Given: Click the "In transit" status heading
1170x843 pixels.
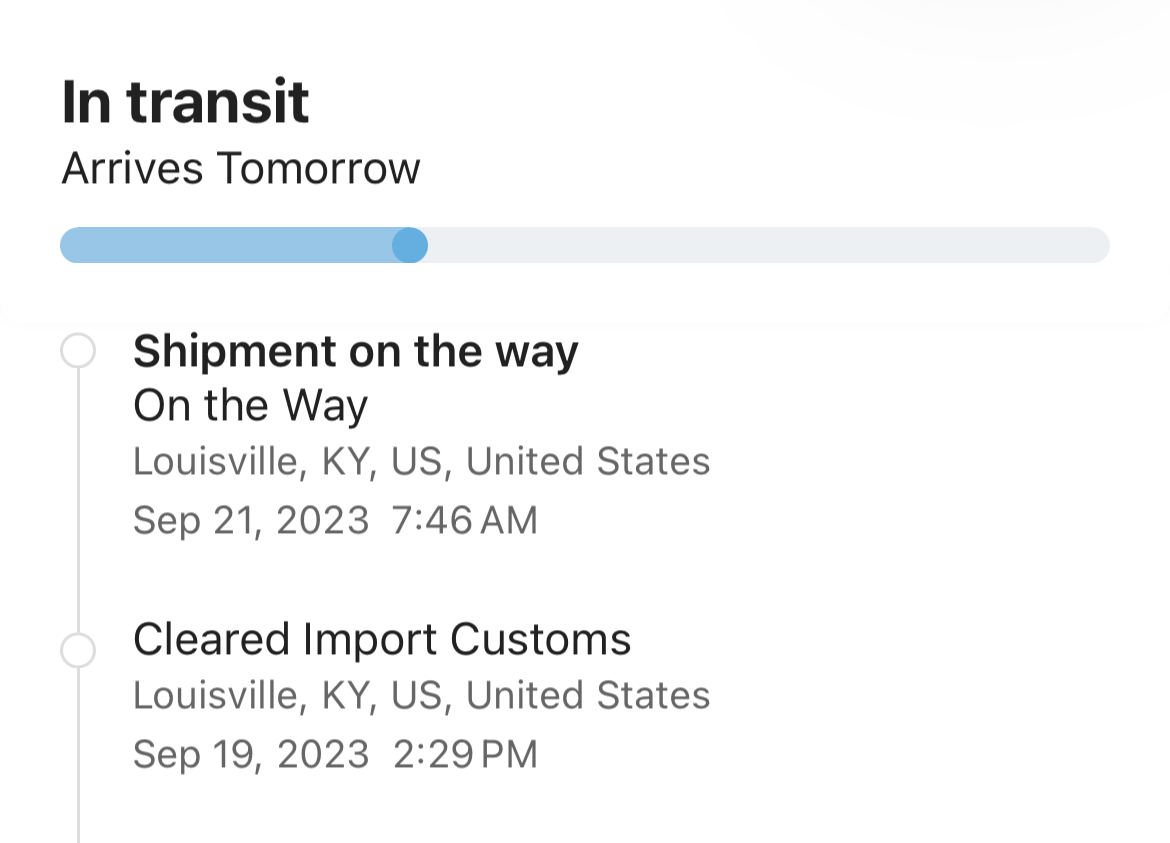Looking at the screenshot, I should click(x=185, y=102).
